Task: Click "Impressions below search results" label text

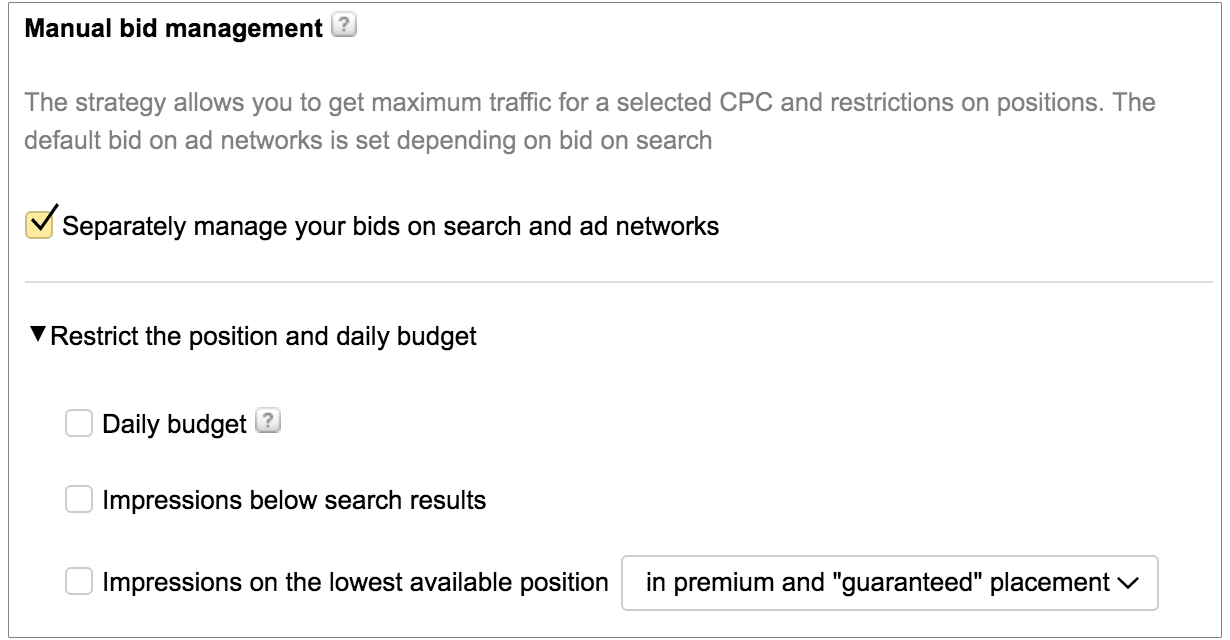Action: (294, 499)
